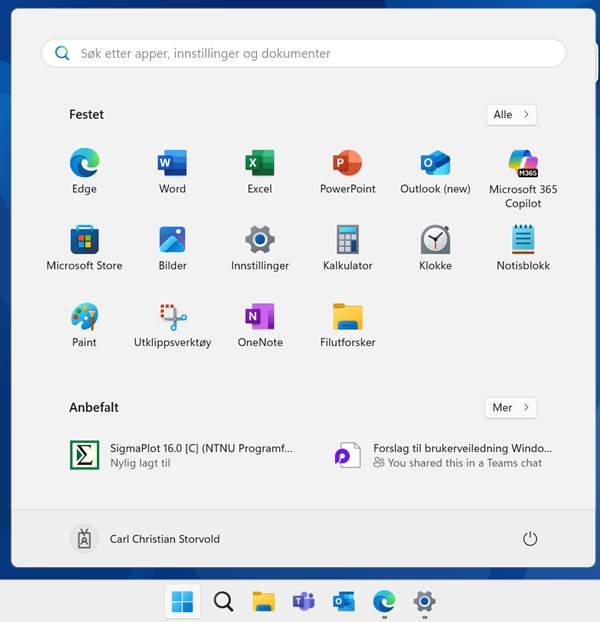Open Innstillinger from pinned apps
The width and height of the screenshot is (600, 622).
[260, 248]
